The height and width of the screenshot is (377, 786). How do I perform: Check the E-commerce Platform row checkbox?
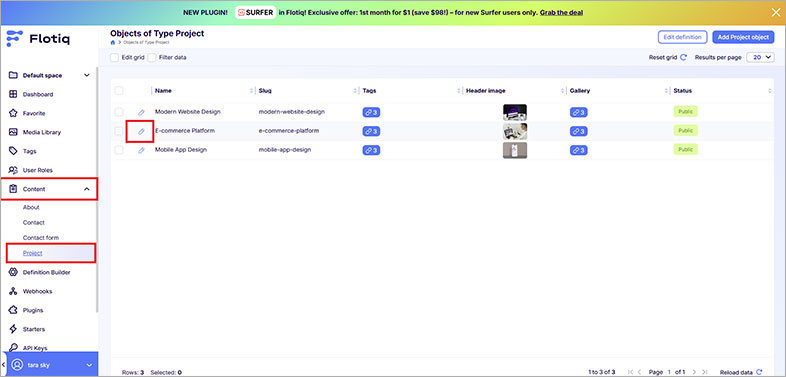tap(119, 131)
